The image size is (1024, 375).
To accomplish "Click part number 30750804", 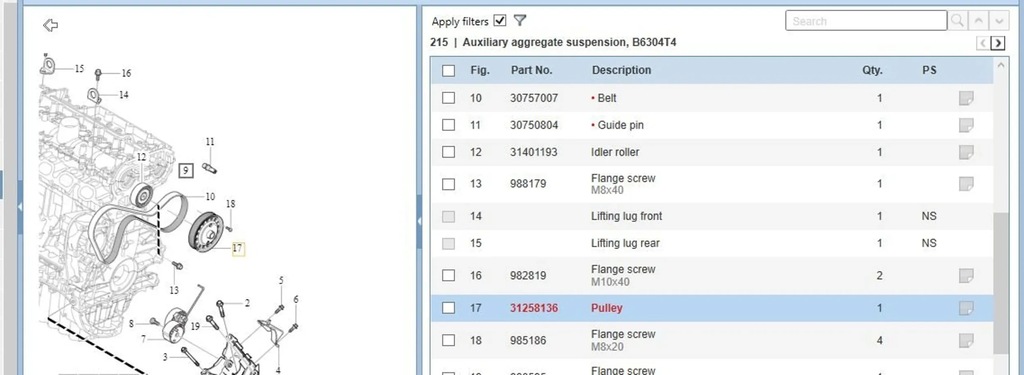I will coord(534,125).
